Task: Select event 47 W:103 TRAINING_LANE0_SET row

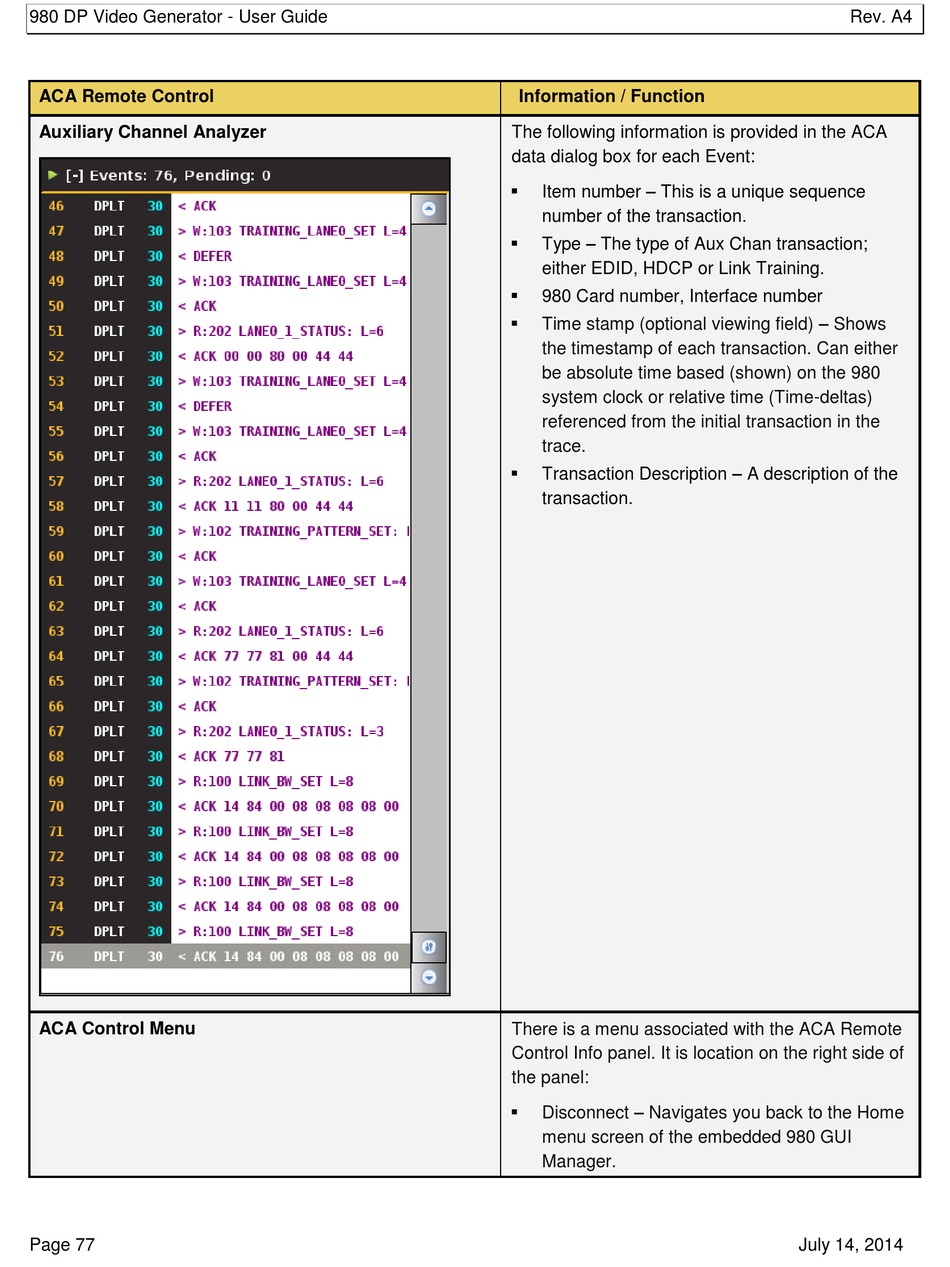Action: [226, 231]
